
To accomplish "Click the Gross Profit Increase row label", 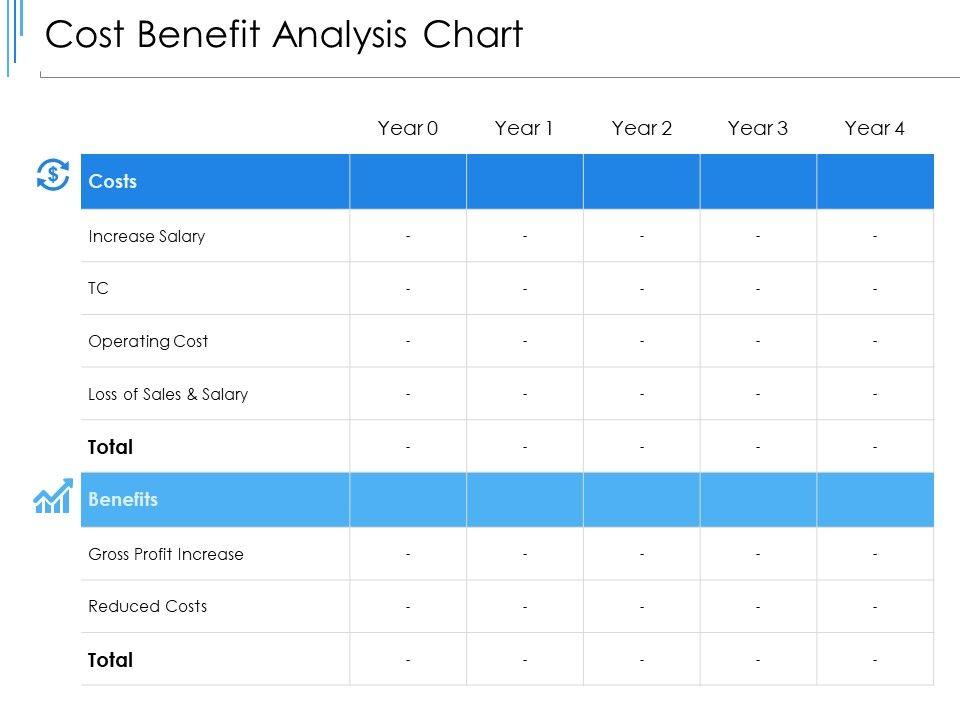I will (166, 554).
